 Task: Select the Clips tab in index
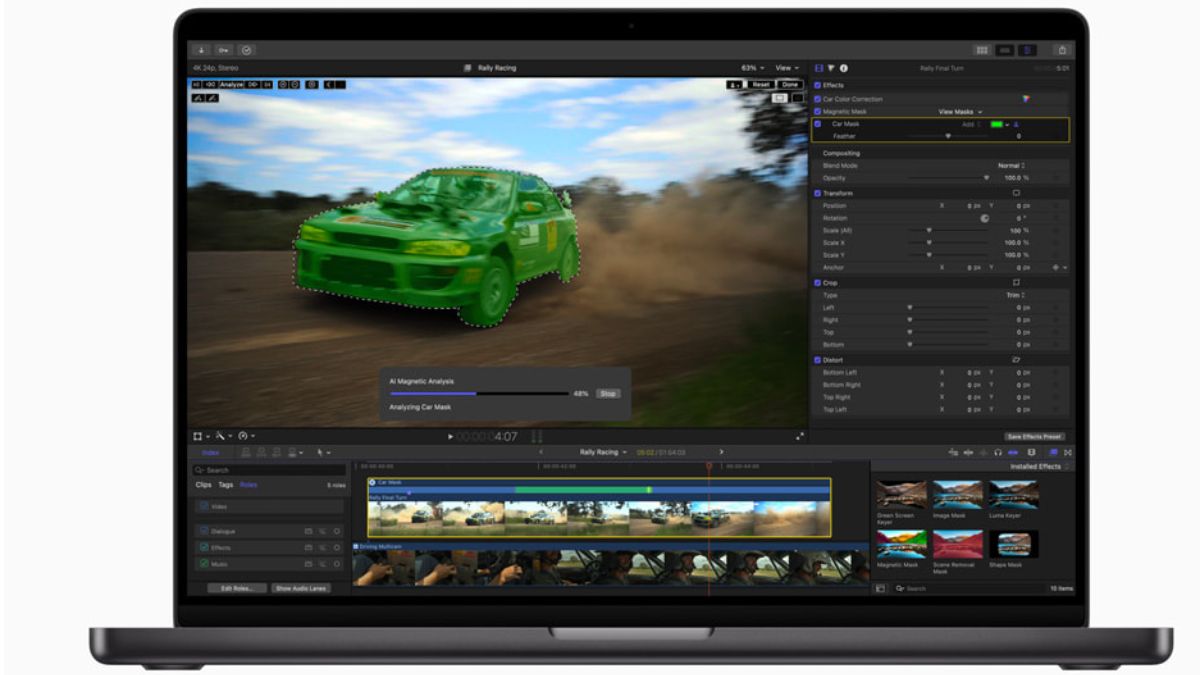203,485
